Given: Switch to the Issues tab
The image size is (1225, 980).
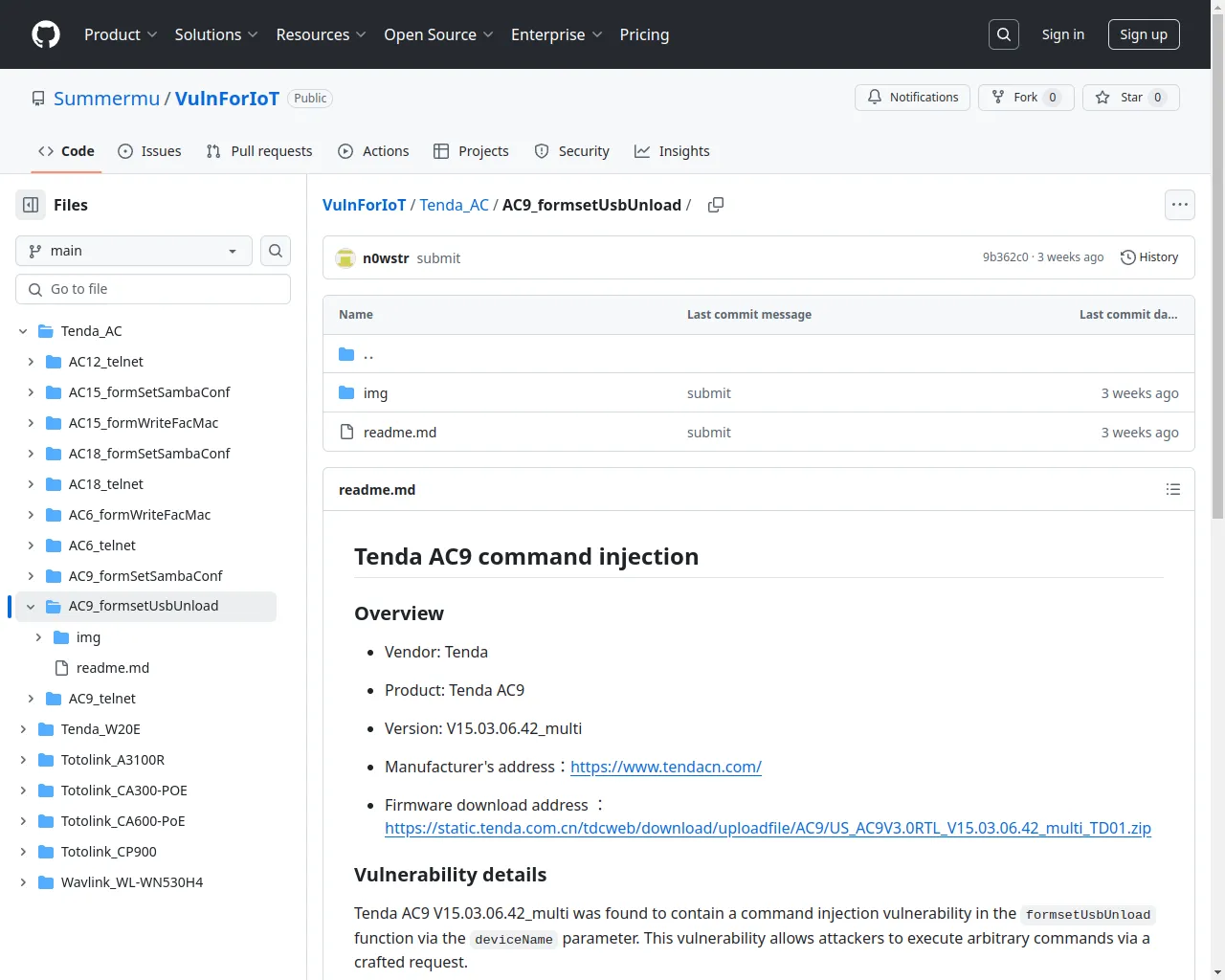Looking at the screenshot, I should (149, 151).
